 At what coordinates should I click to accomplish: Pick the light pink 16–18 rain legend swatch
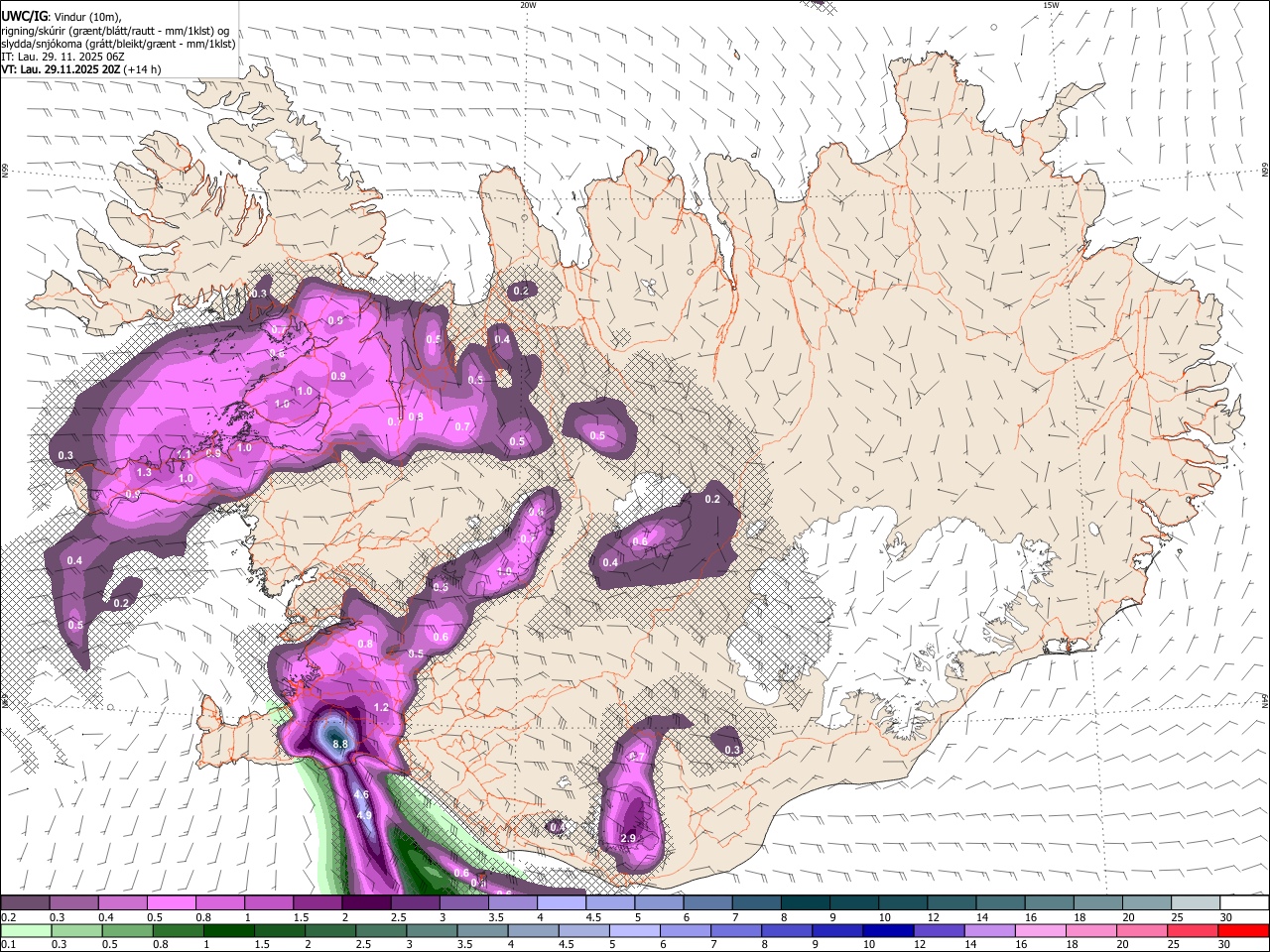tap(1038, 930)
